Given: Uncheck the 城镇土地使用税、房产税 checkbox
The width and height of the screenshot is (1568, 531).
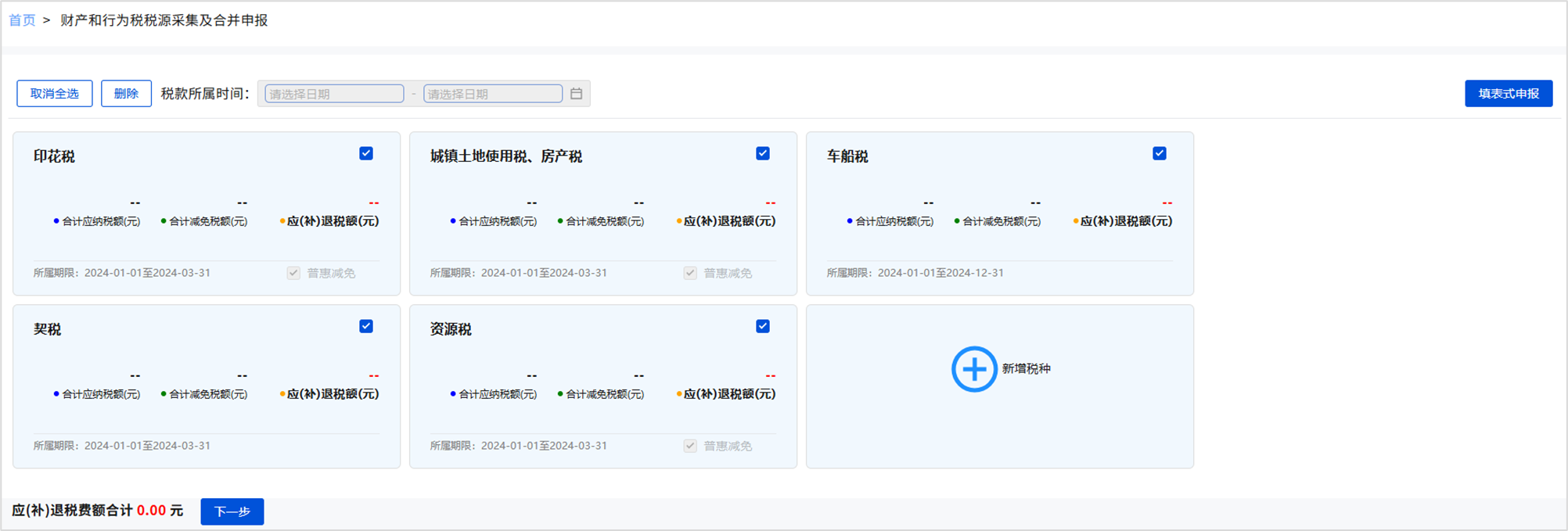Looking at the screenshot, I should (x=763, y=153).
